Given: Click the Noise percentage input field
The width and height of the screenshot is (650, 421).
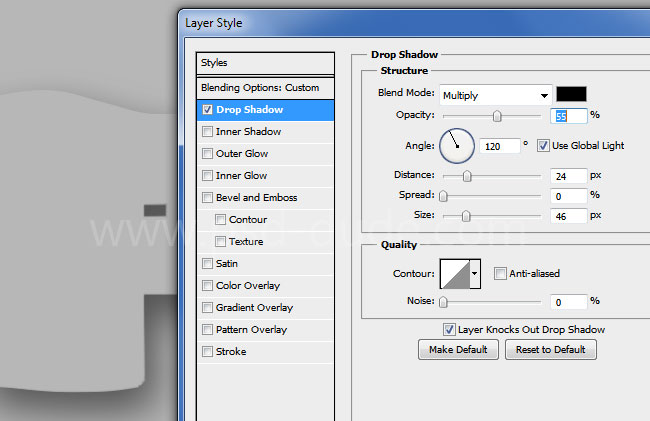Looking at the screenshot, I should pyautogui.click(x=566, y=302).
